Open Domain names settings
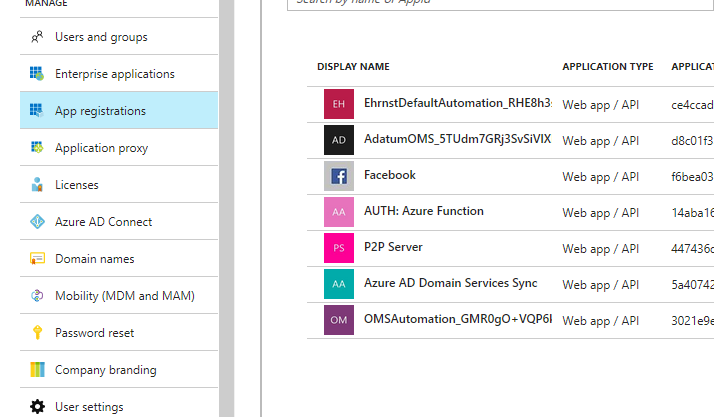The height and width of the screenshot is (417, 714). point(119,259)
